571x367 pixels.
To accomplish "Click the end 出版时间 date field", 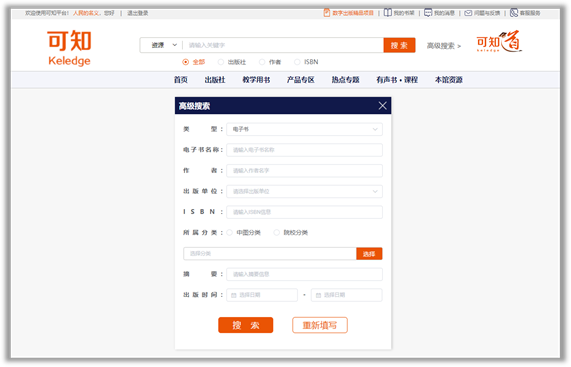I will 347,295.
